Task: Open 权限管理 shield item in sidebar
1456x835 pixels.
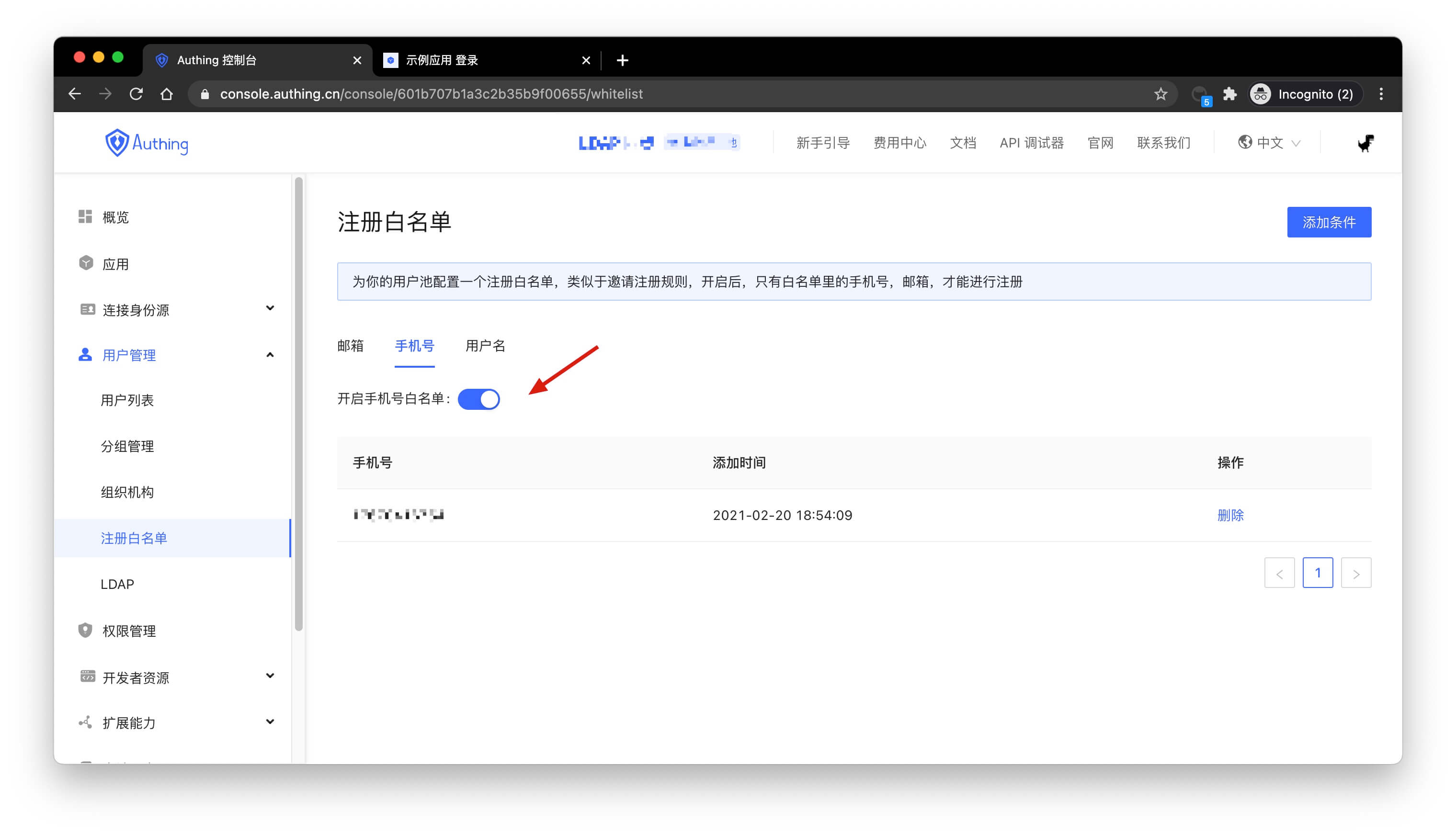Action: 128,631
